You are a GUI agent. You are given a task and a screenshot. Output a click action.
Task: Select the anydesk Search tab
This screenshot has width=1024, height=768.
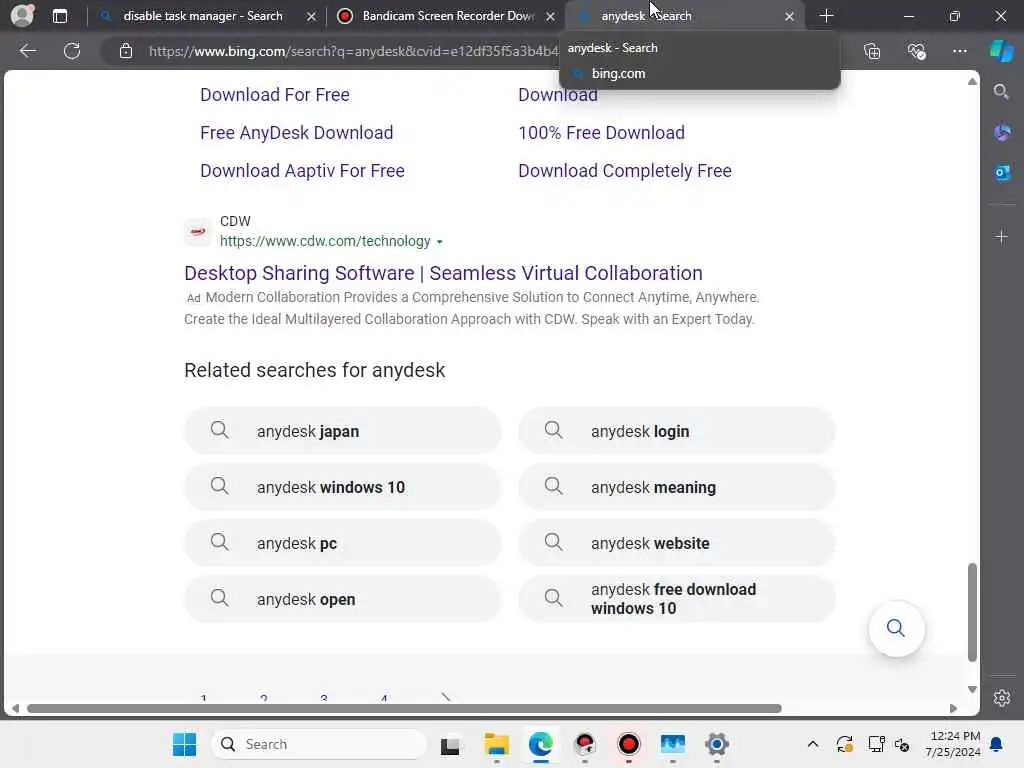684,16
